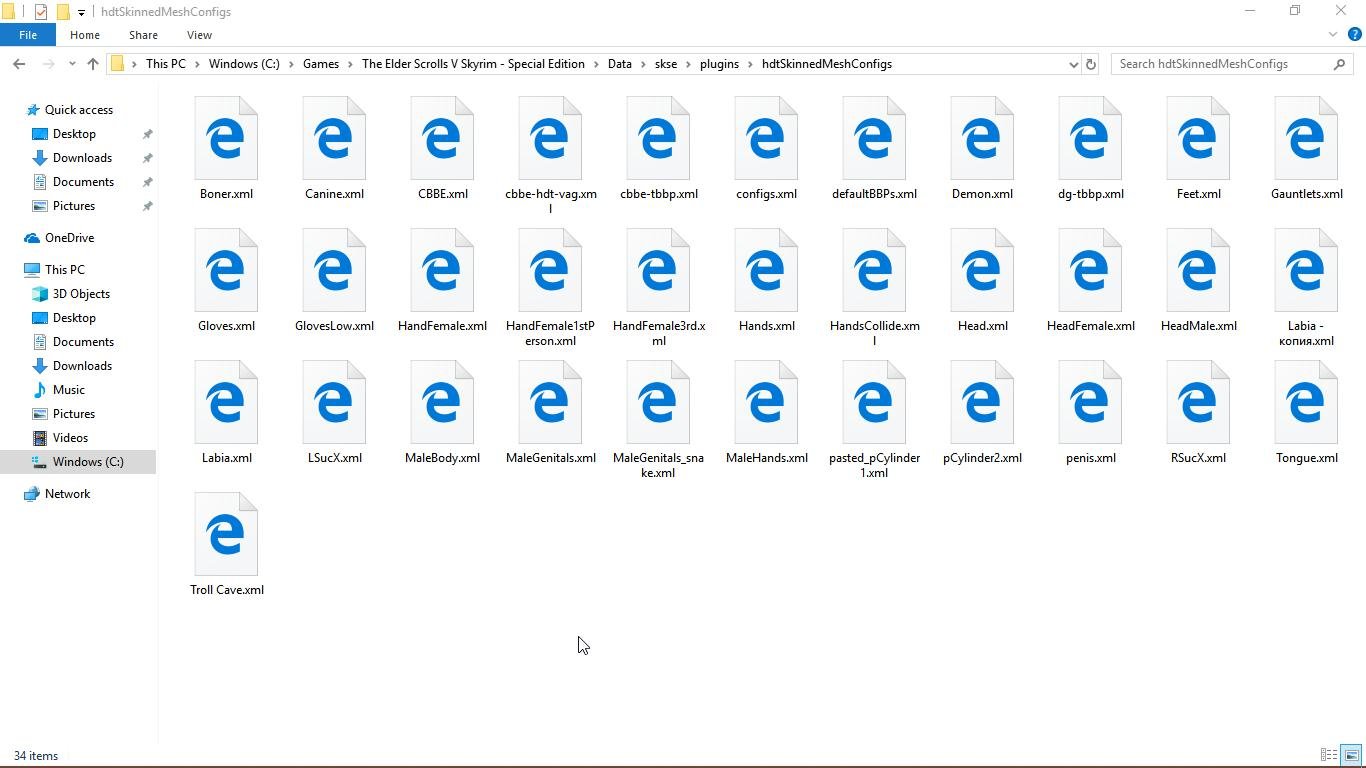Select the Troll Cave.xml file icon
The height and width of the screenshot is (768, 1366).
pos(226,535)
